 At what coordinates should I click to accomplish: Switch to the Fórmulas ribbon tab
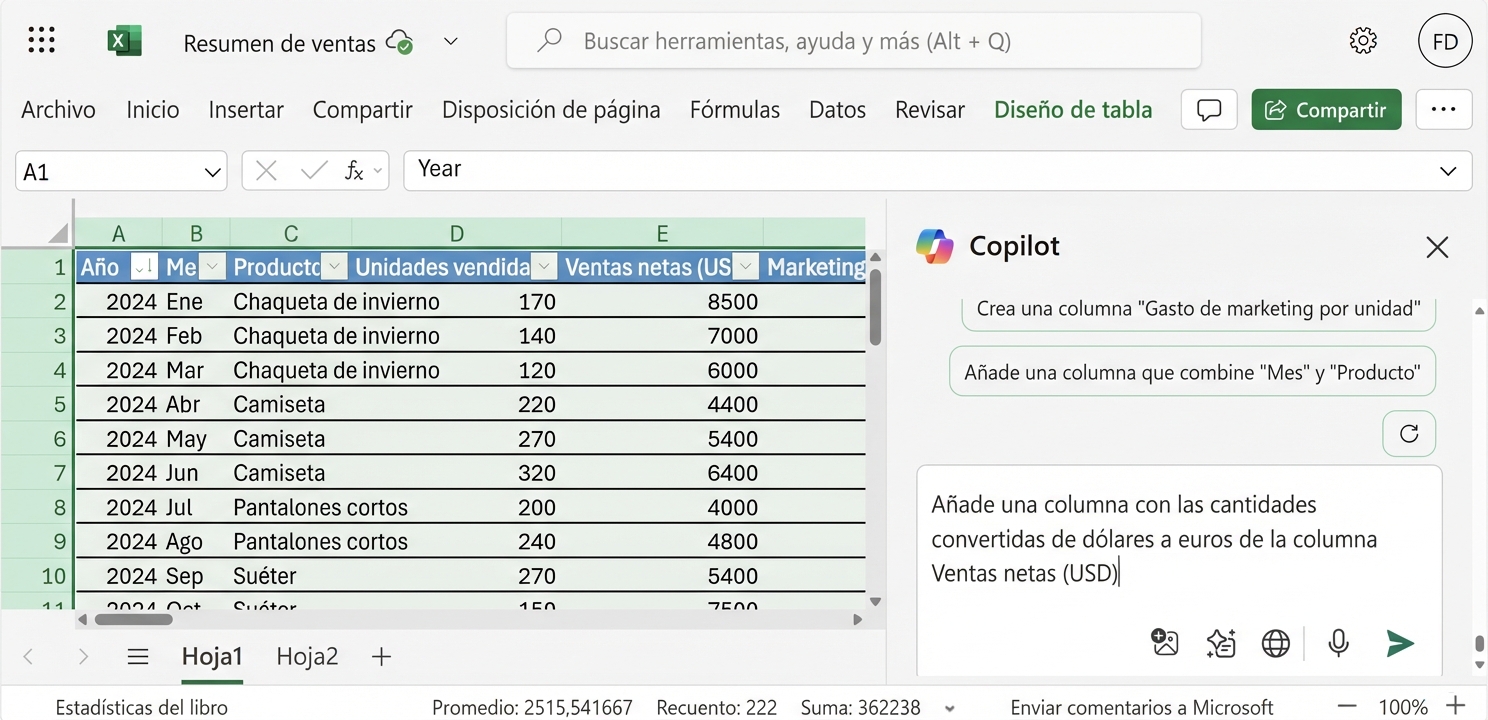pyautogui.click(x=734, y=109)
